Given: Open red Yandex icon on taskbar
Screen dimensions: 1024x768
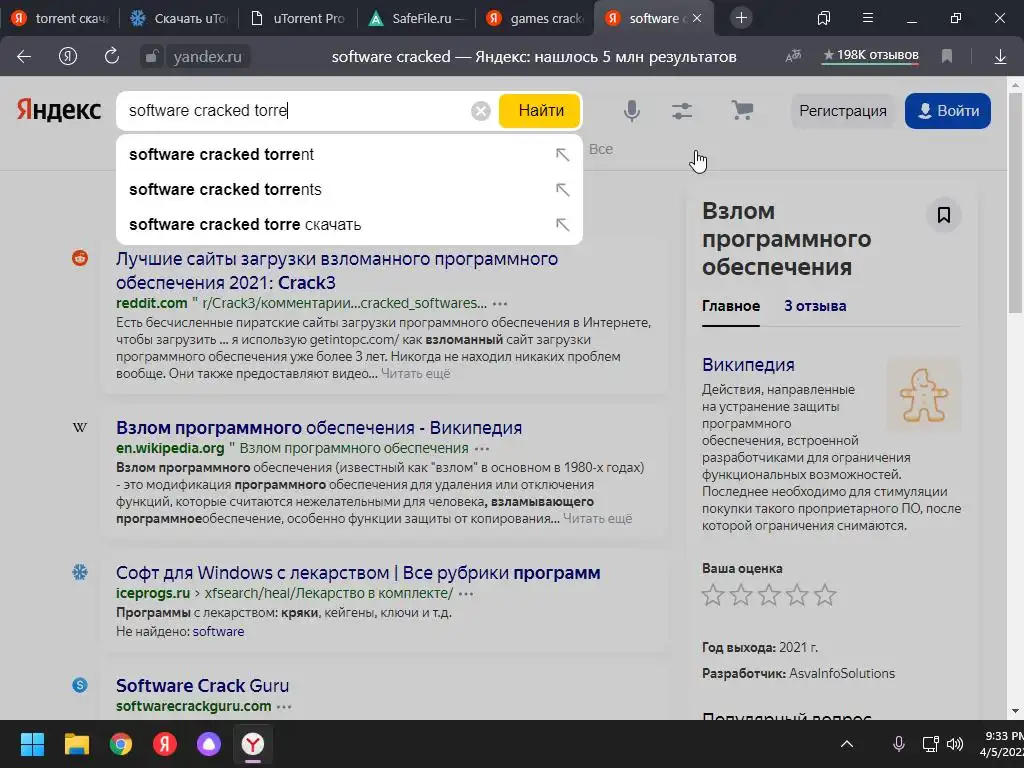Looking at the screenshot, I should pos(165,744).
